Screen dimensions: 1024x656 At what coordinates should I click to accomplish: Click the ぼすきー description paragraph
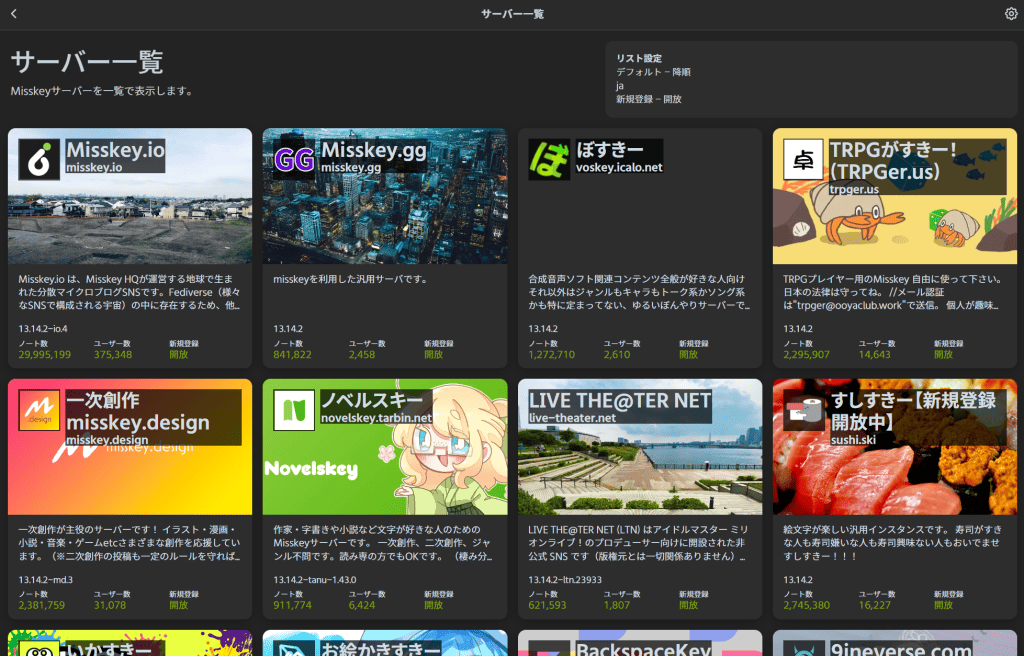[639, 292]
